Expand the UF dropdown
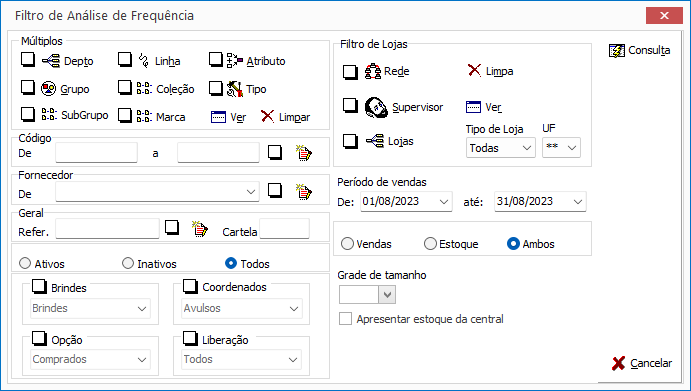The image size is (691, 391). point(561,148)
